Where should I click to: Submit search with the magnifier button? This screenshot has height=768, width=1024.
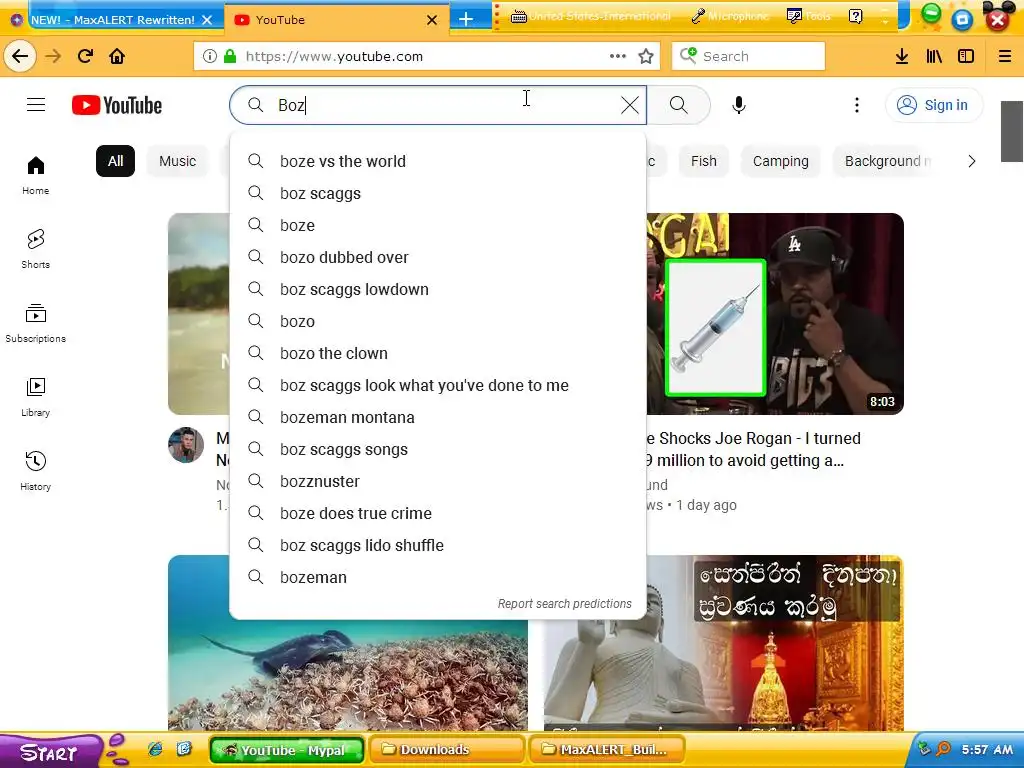click(x=679, y=104)
